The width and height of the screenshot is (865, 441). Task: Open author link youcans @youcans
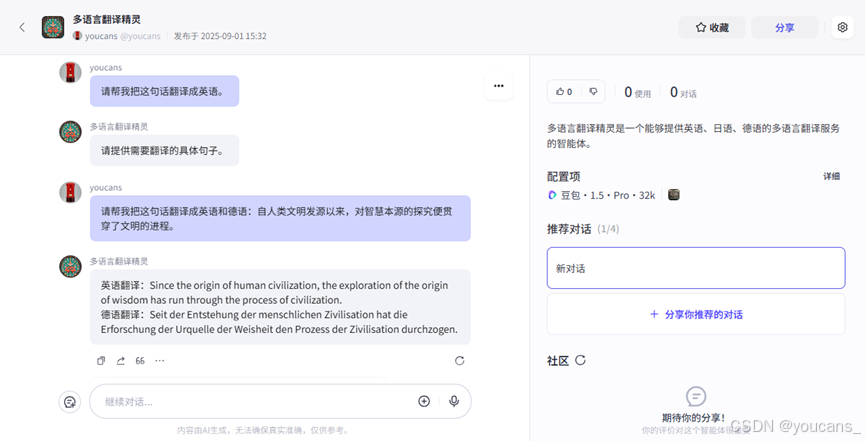pos(122,36)
